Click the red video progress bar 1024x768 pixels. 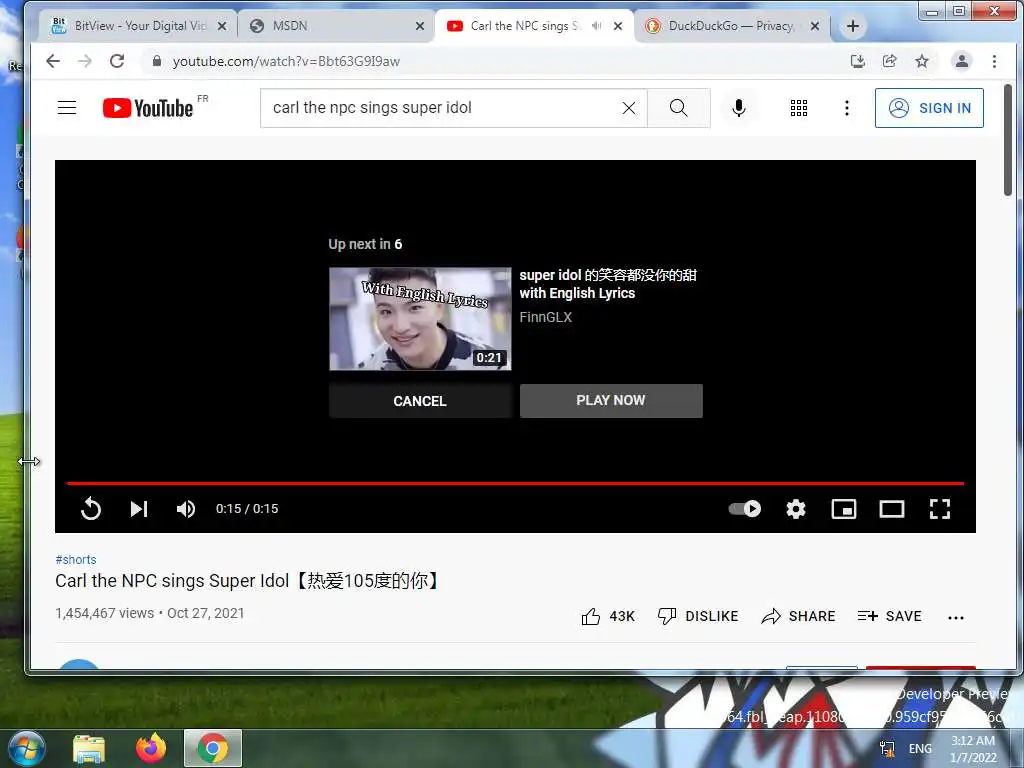point(515,483)
